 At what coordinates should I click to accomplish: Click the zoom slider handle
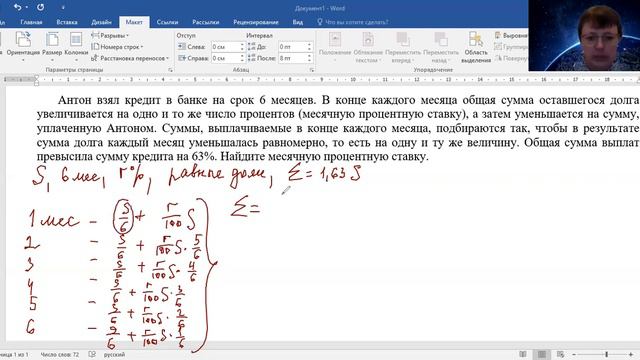click(607, 354)
